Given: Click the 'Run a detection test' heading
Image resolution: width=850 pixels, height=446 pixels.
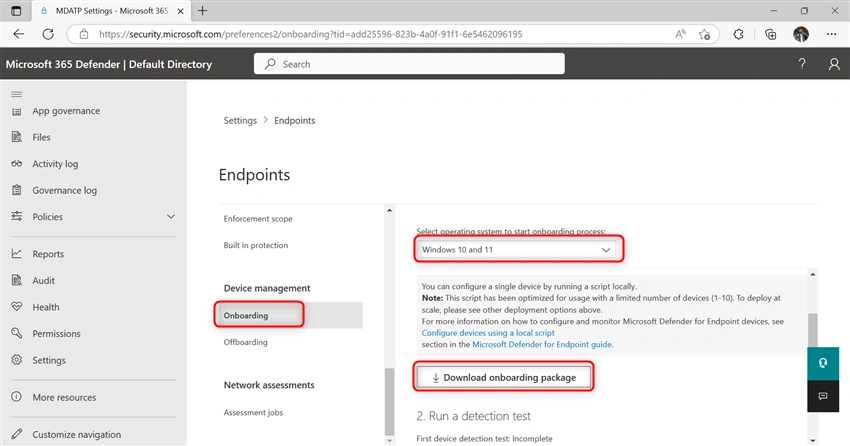Looking at the screenshot, I should coord(473,416).
